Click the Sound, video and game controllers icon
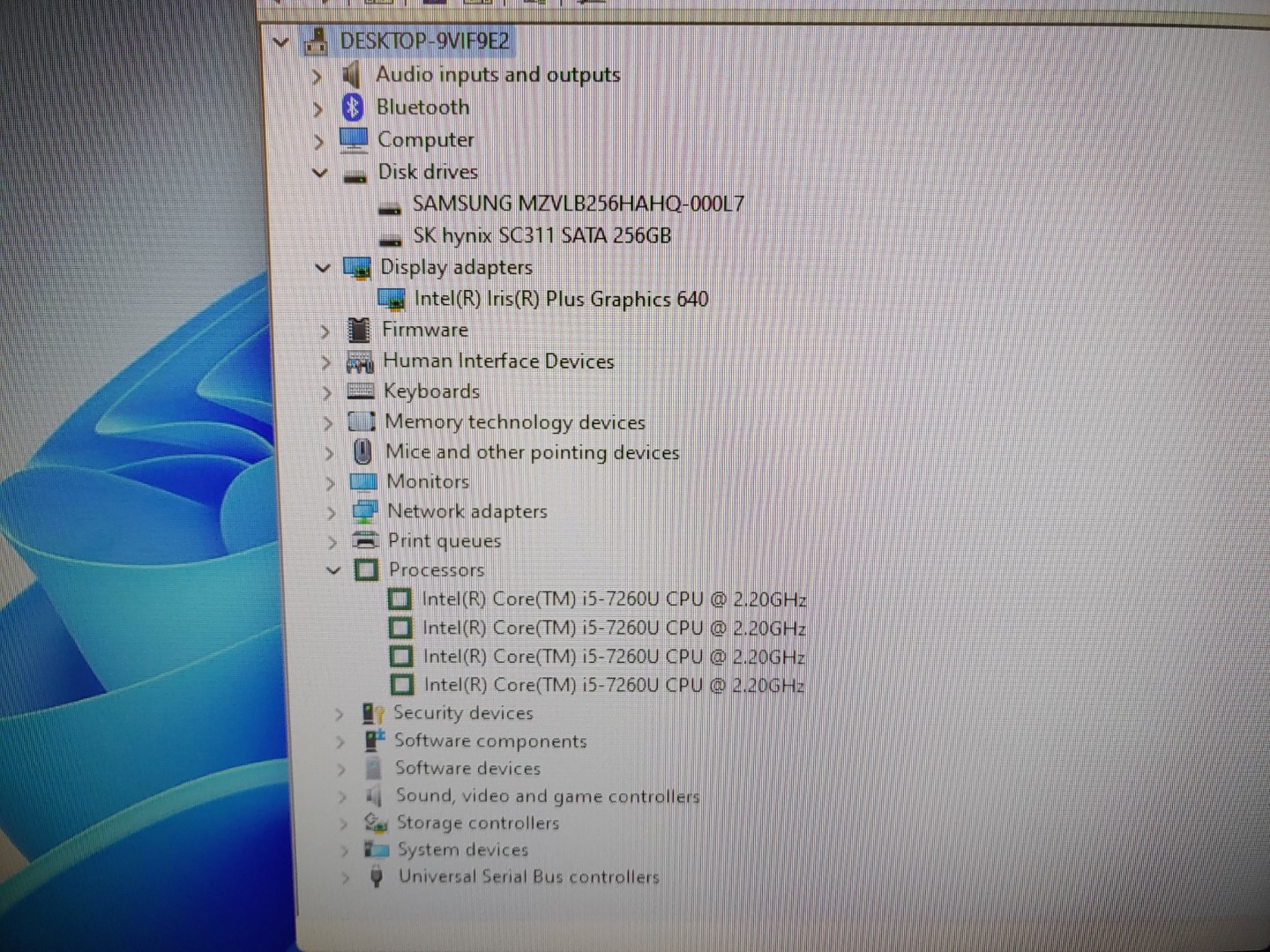 pyautogui.click(x=374, y=796)
